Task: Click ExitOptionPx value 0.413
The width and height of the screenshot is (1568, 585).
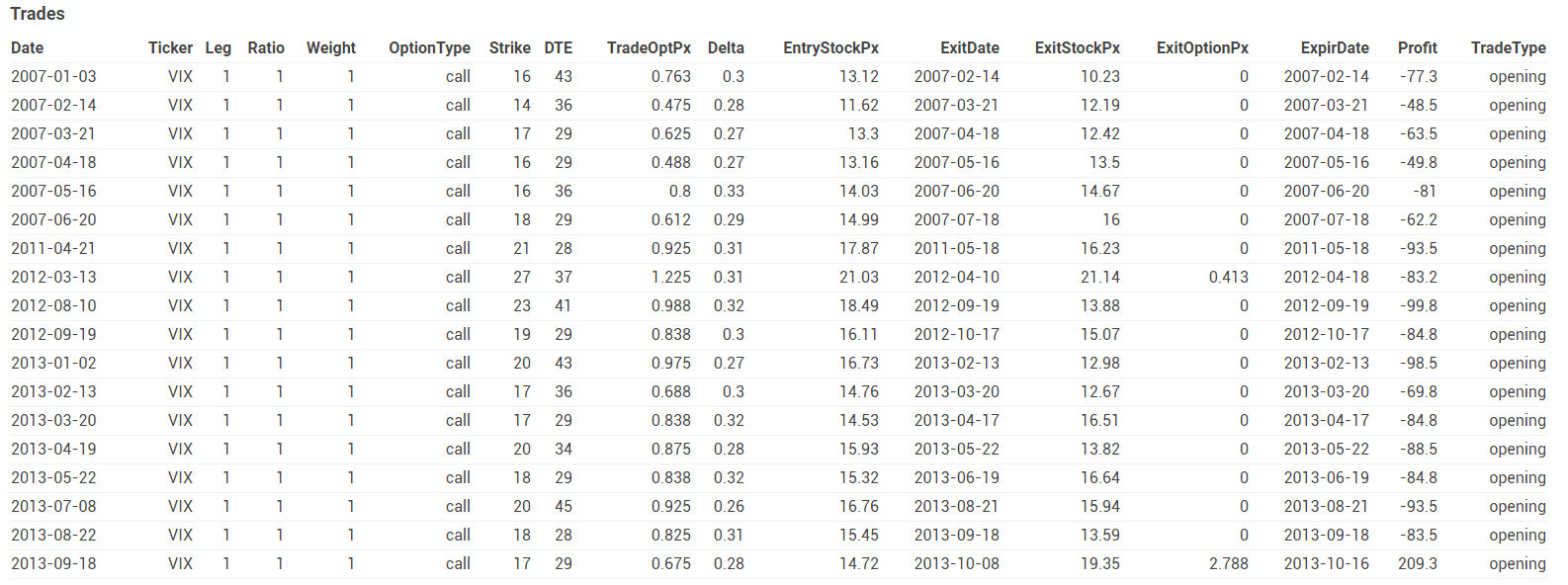Action: tap(1229, 277)
